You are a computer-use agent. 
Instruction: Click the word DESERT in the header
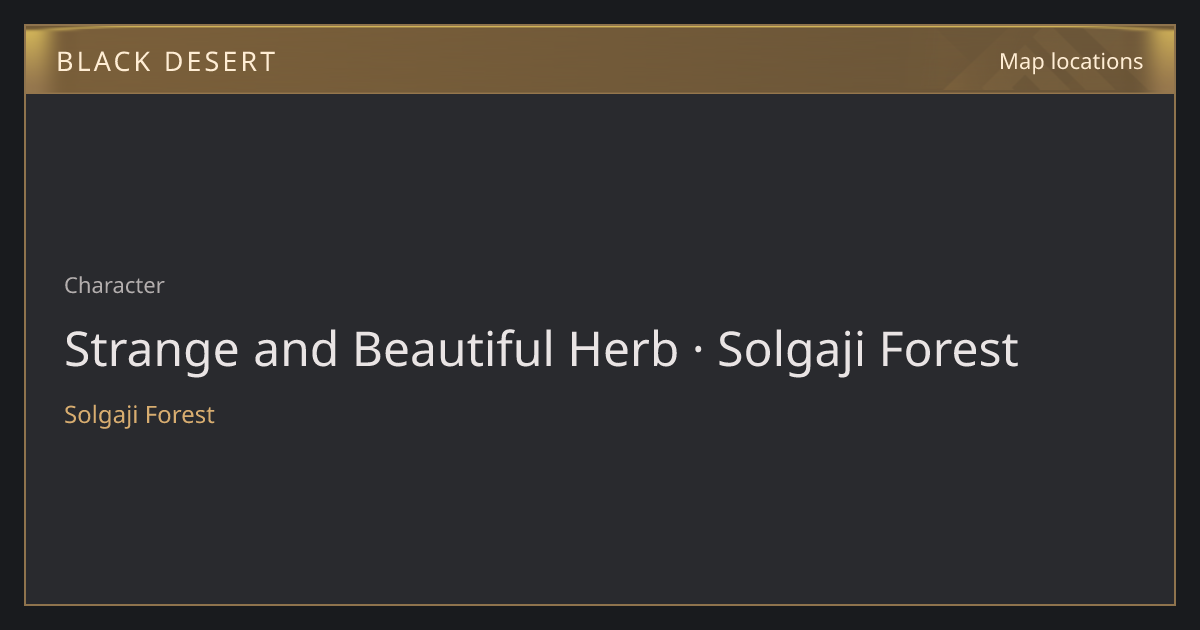[220, 62]
